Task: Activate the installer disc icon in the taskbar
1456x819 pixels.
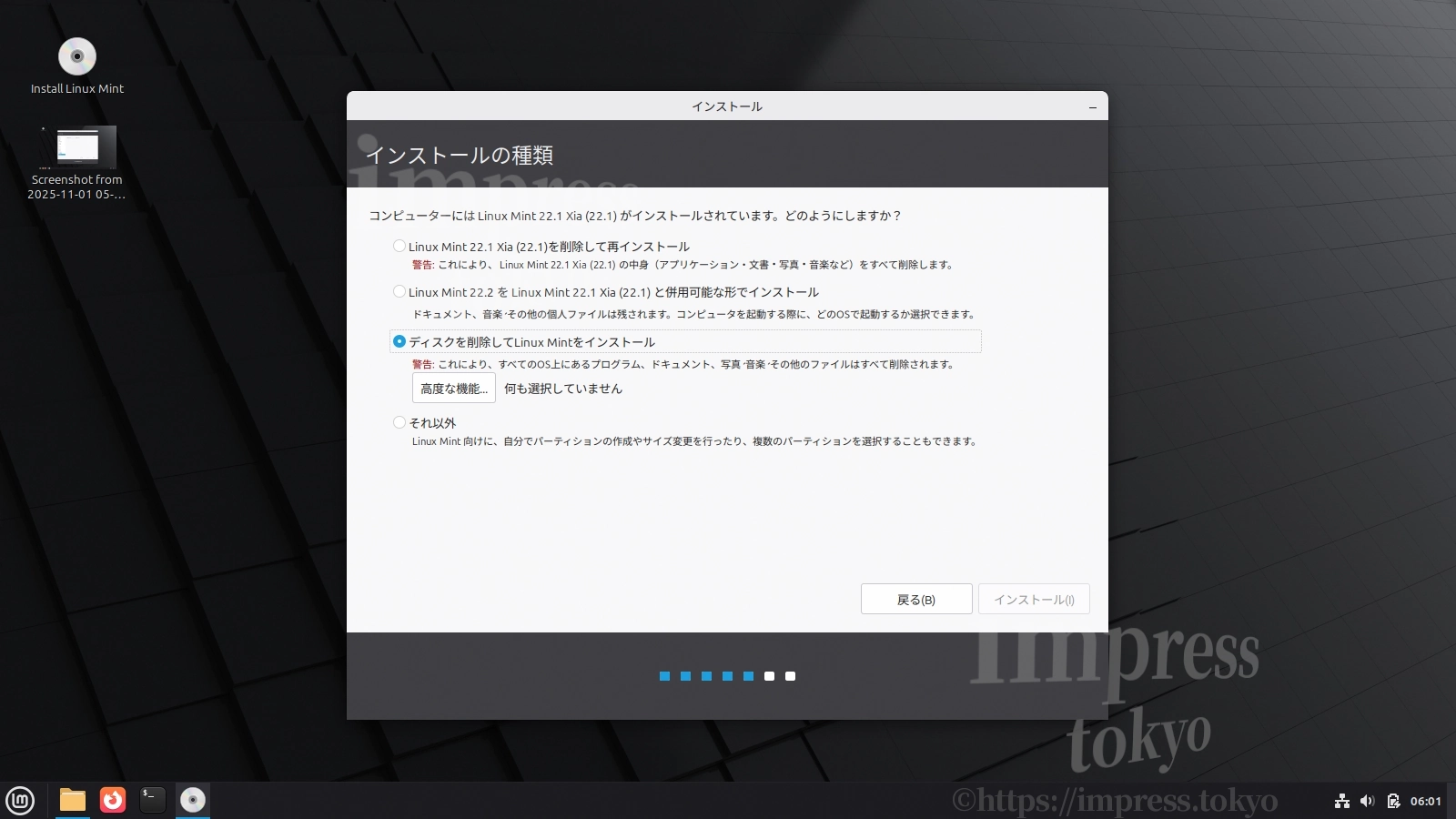Action: pyautogui.click(x=193, y=800)
